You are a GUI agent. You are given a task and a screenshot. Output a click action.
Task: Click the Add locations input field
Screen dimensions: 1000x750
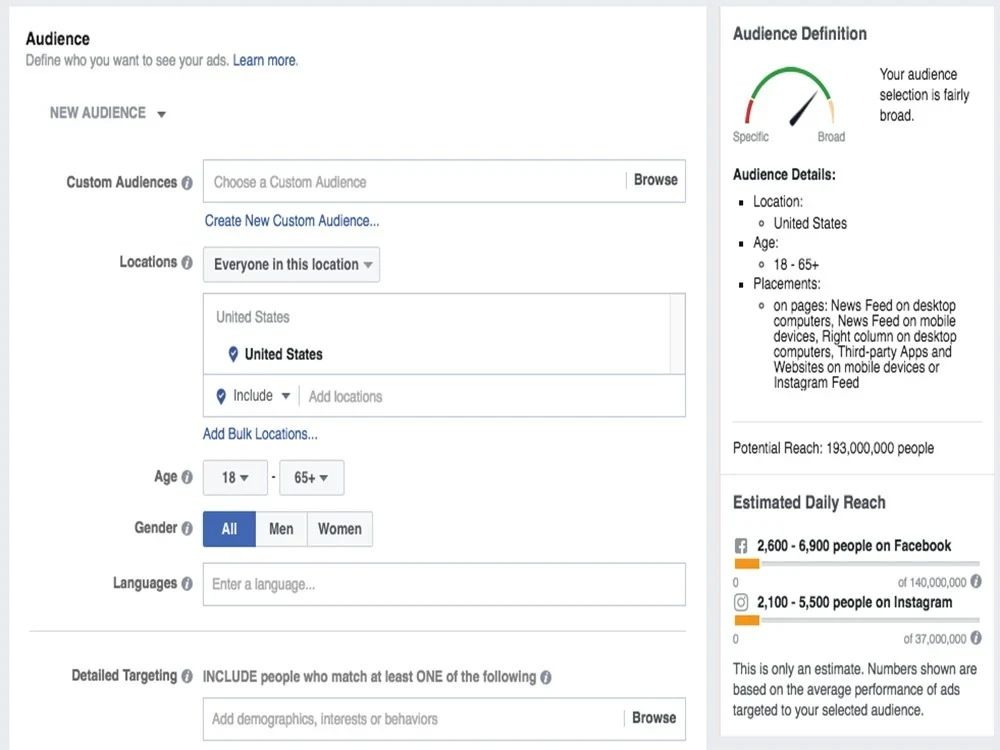pos(492,397)
